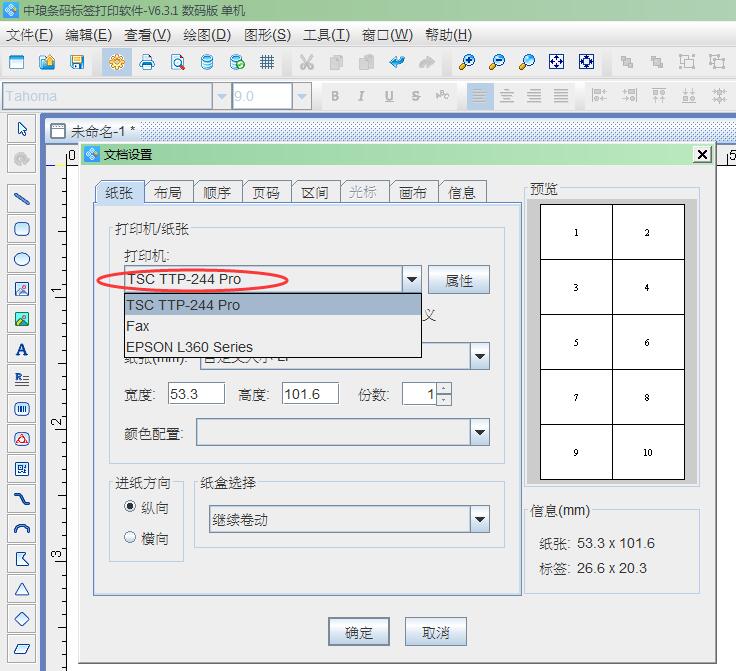Viewport: 736px width, 671px height.
Task: Select the 横向 paper feed direction
Action: click(130, 537)
